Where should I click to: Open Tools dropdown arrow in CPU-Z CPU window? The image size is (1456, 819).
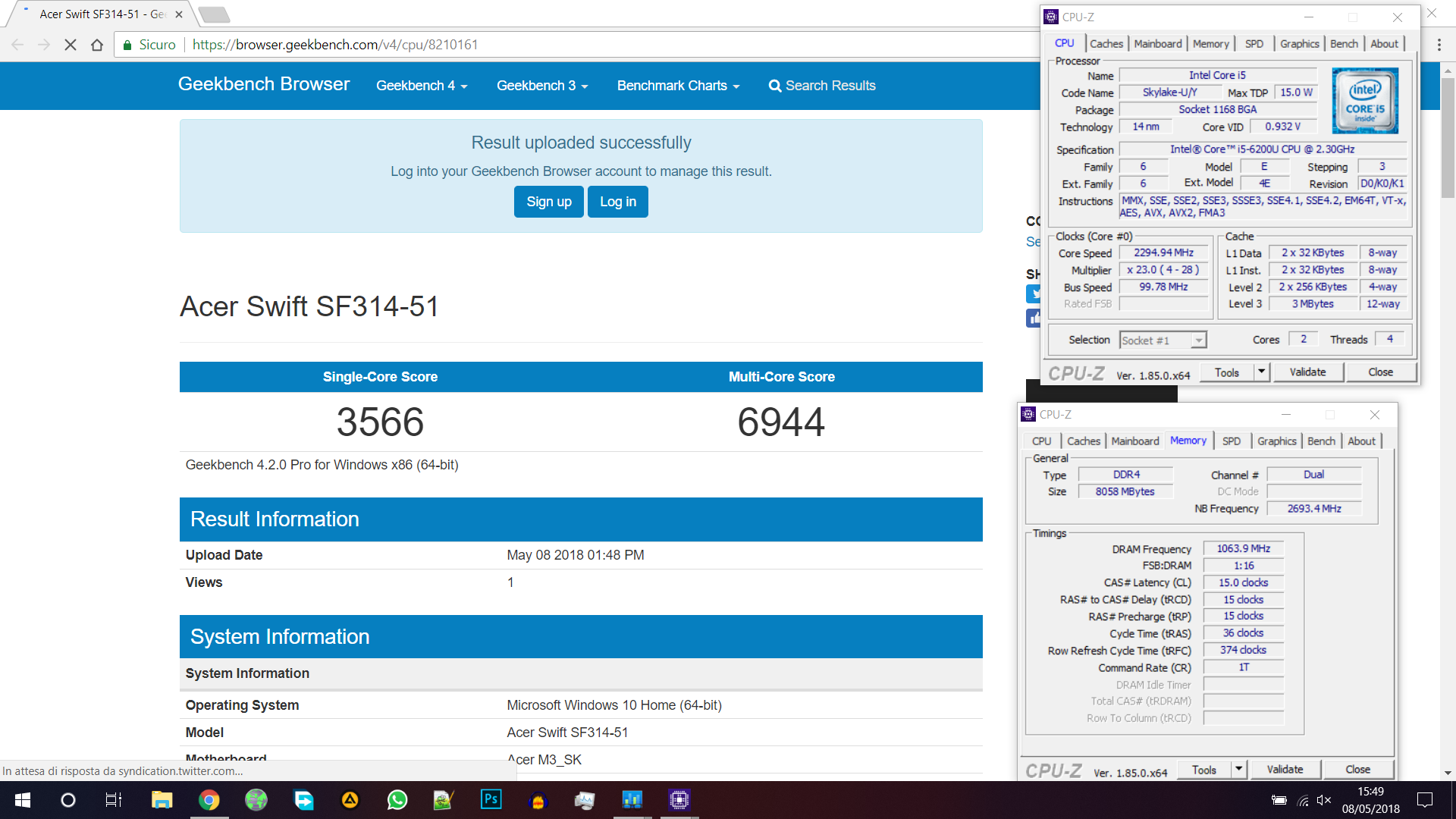1262,372
